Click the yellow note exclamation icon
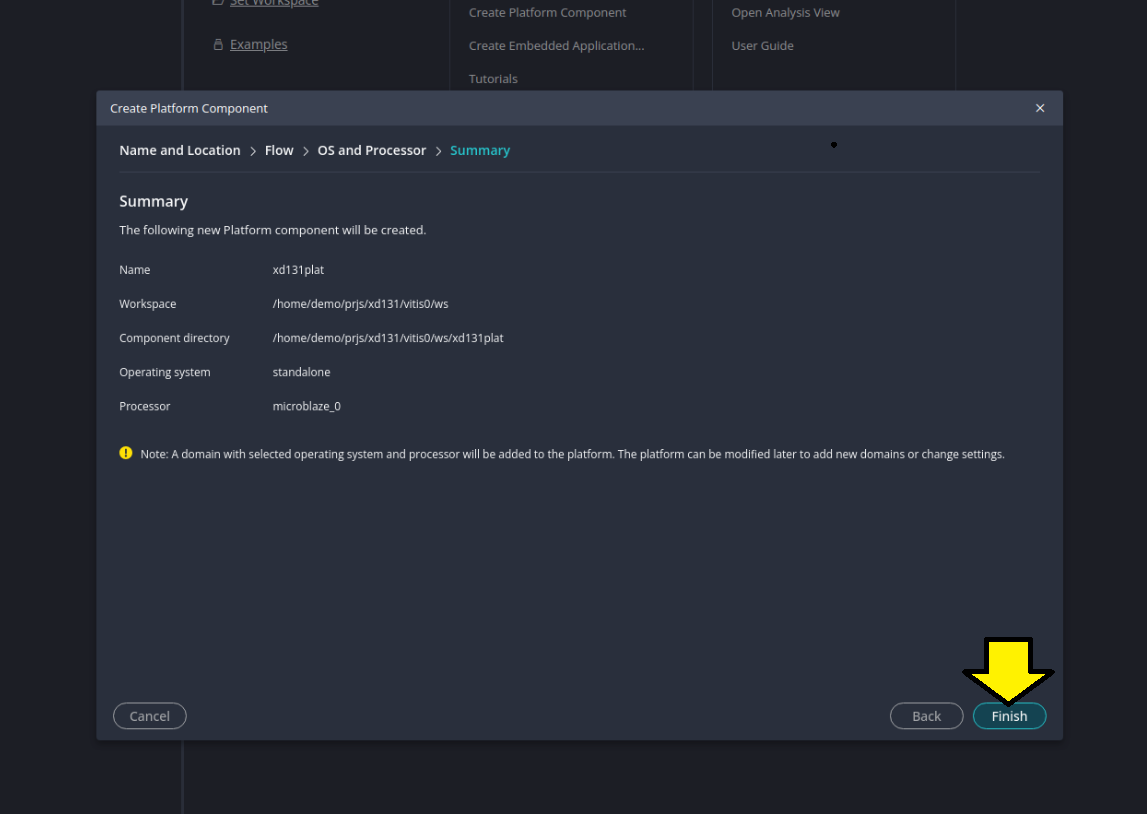The image size is (1147, 814). [x=125, y=452]
